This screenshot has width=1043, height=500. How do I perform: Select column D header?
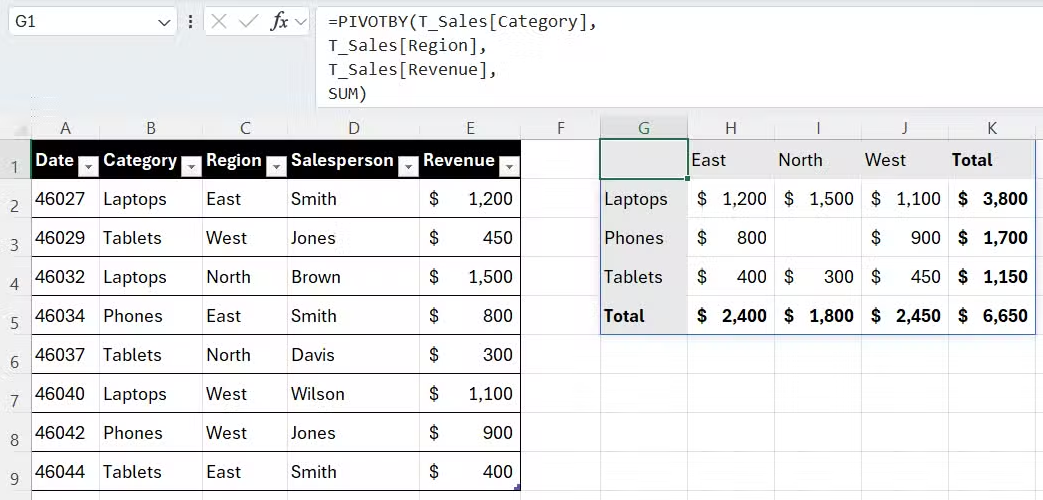[353, 128]
